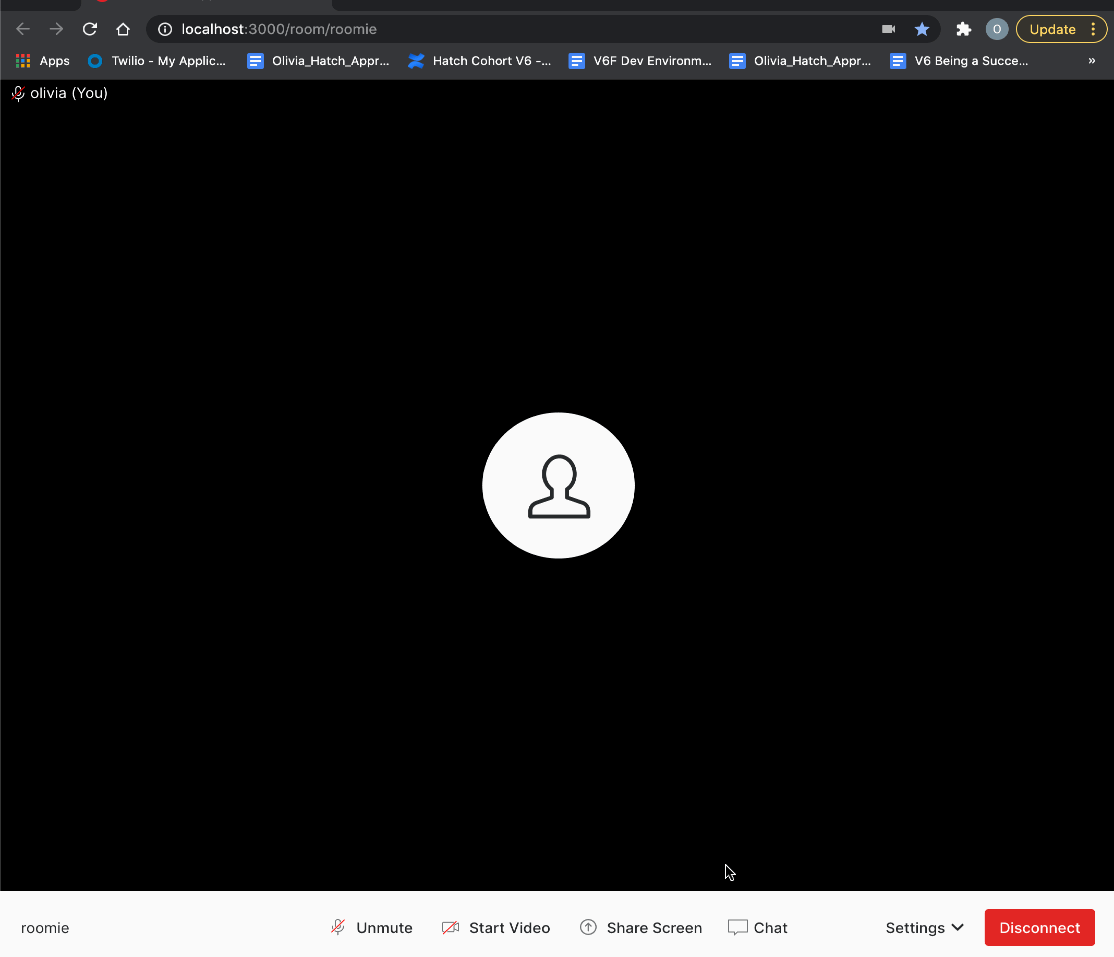Click the olivia (You) participant label
The width and height of the screenshot is (1114, 957).
point(69,93)
